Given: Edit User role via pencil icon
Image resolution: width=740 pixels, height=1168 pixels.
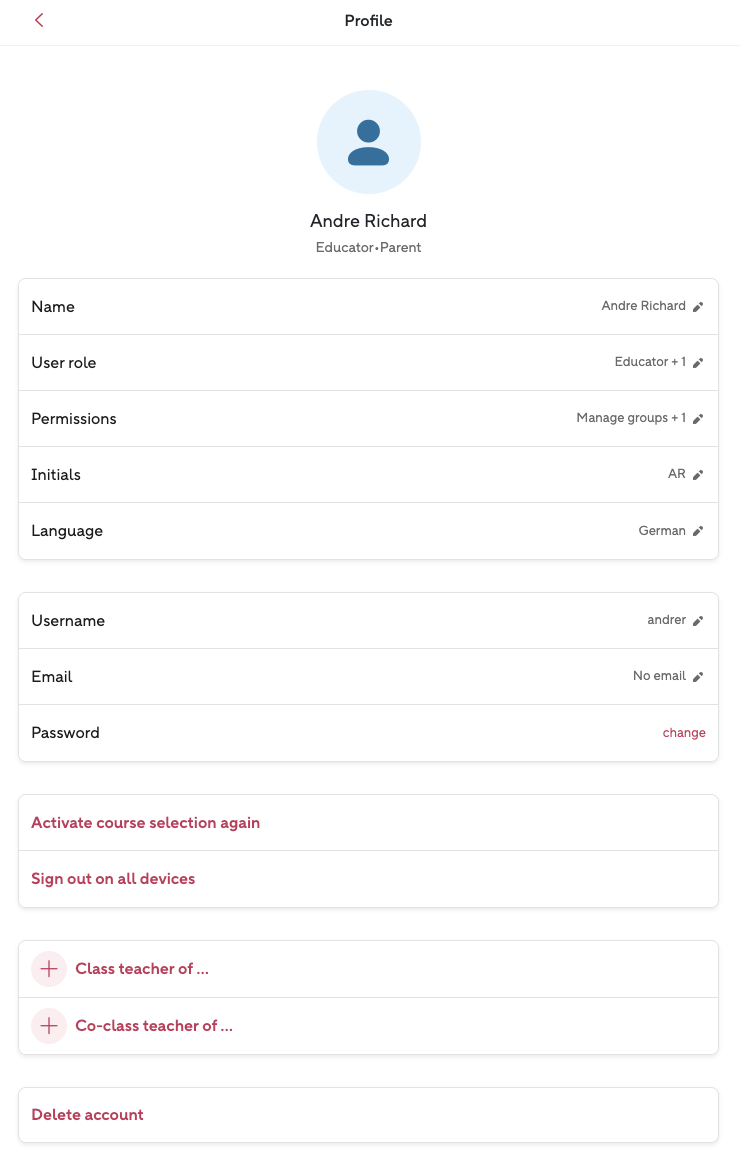Looking at the screenshot, I should [698, 363].
